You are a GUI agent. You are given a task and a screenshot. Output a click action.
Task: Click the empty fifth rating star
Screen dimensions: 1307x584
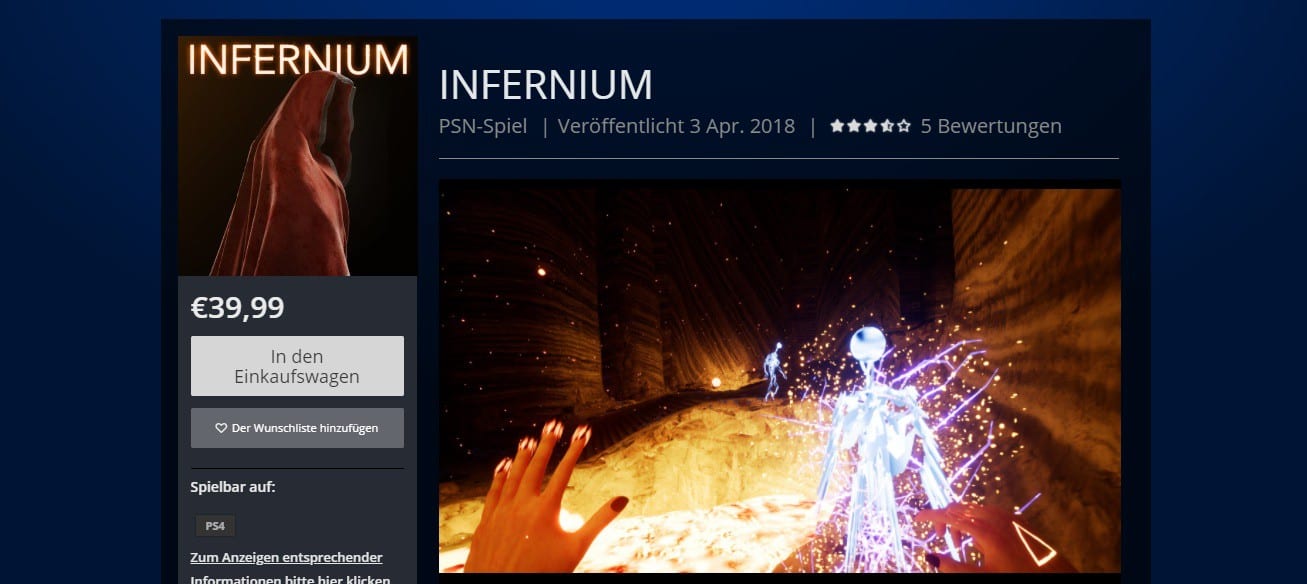click(904, 126)
